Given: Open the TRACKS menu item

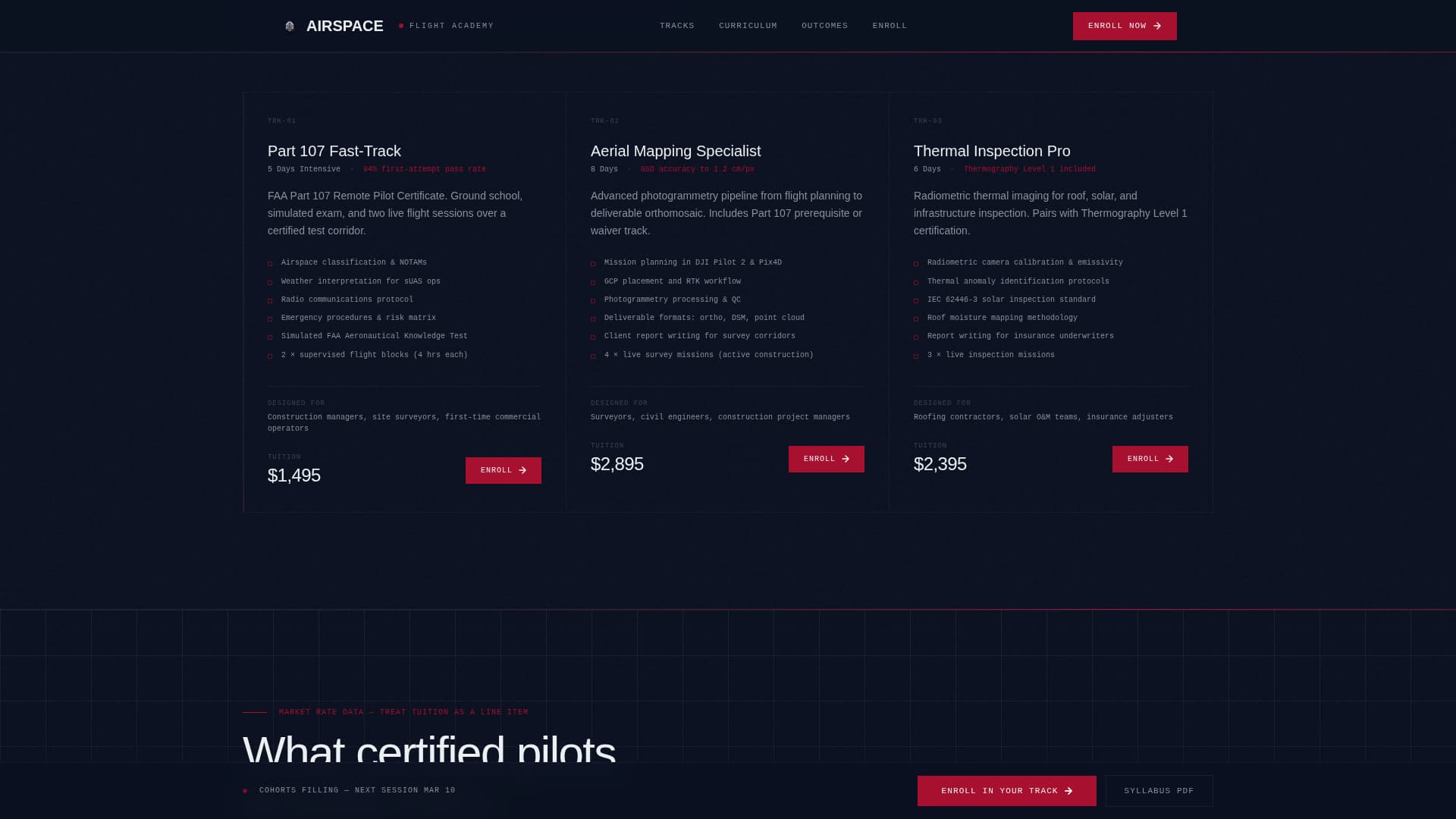Looking at the screenshot, I should coord(677,25).
